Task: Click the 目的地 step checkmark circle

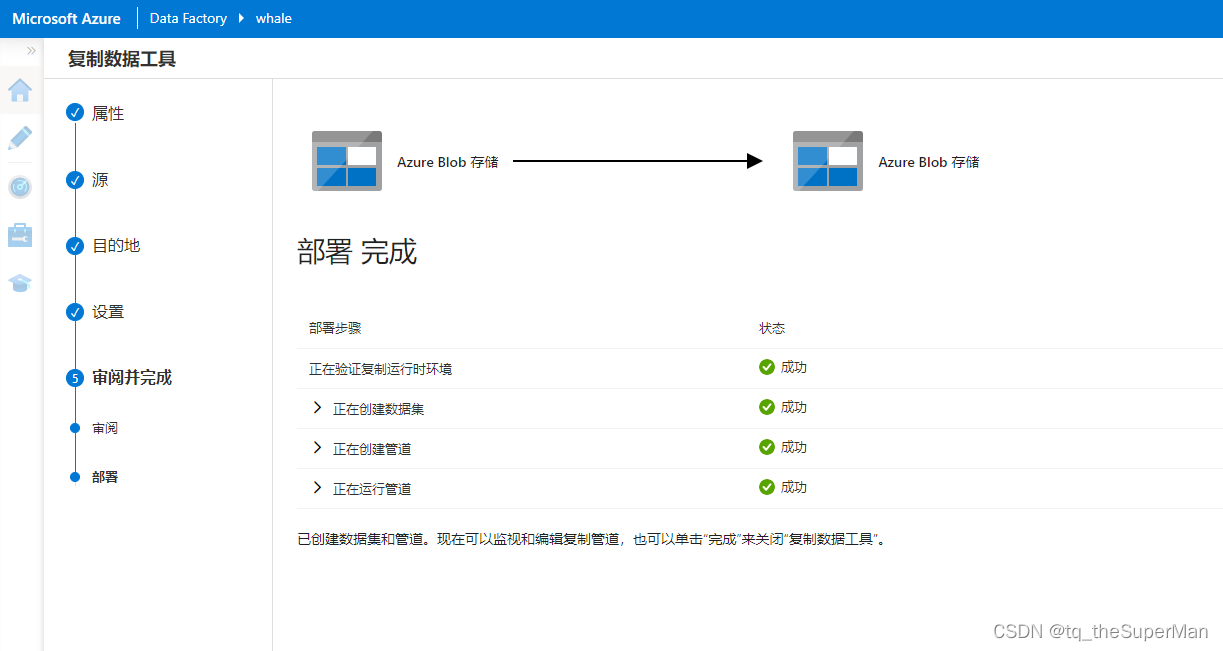Action: [75, 246]
